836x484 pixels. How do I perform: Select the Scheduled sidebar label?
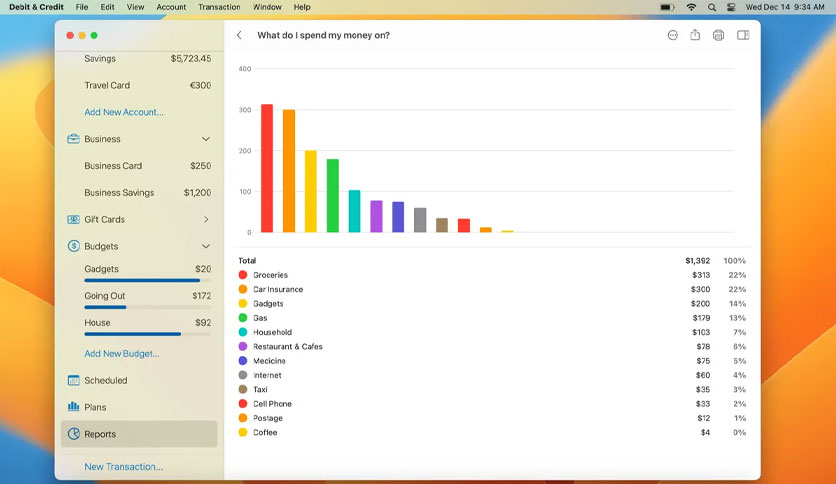click(x=106, y=381)
